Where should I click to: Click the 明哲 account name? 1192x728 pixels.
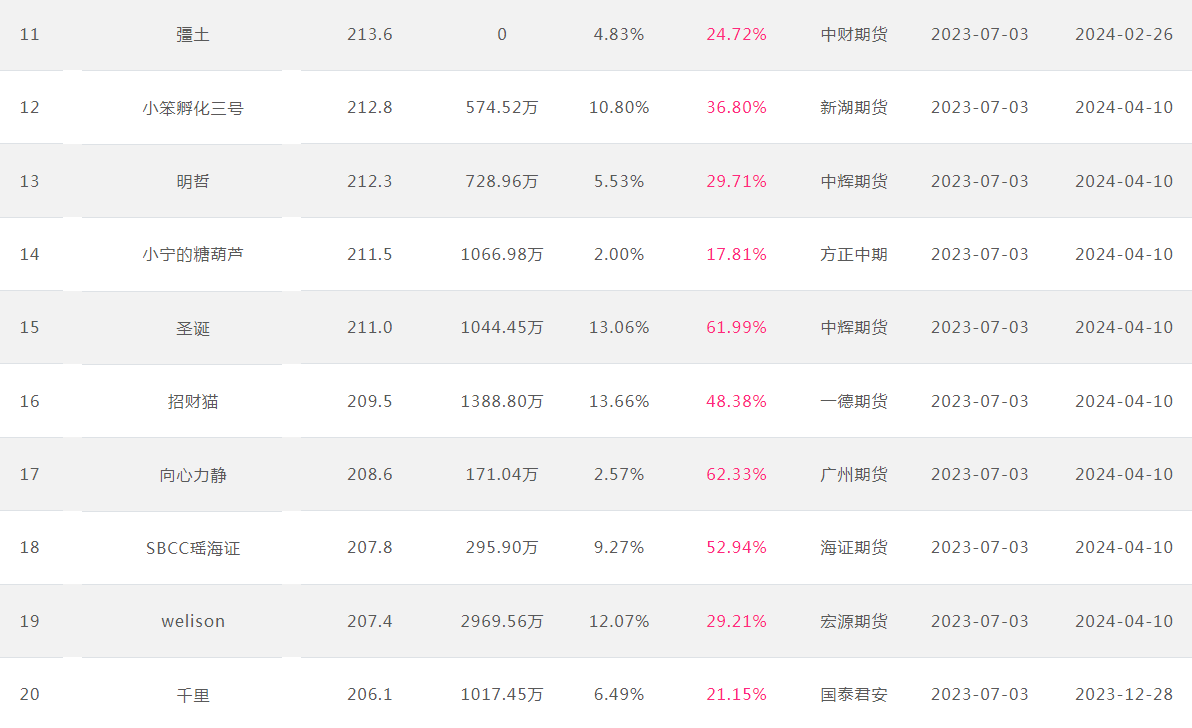click(x=193, y=182)
